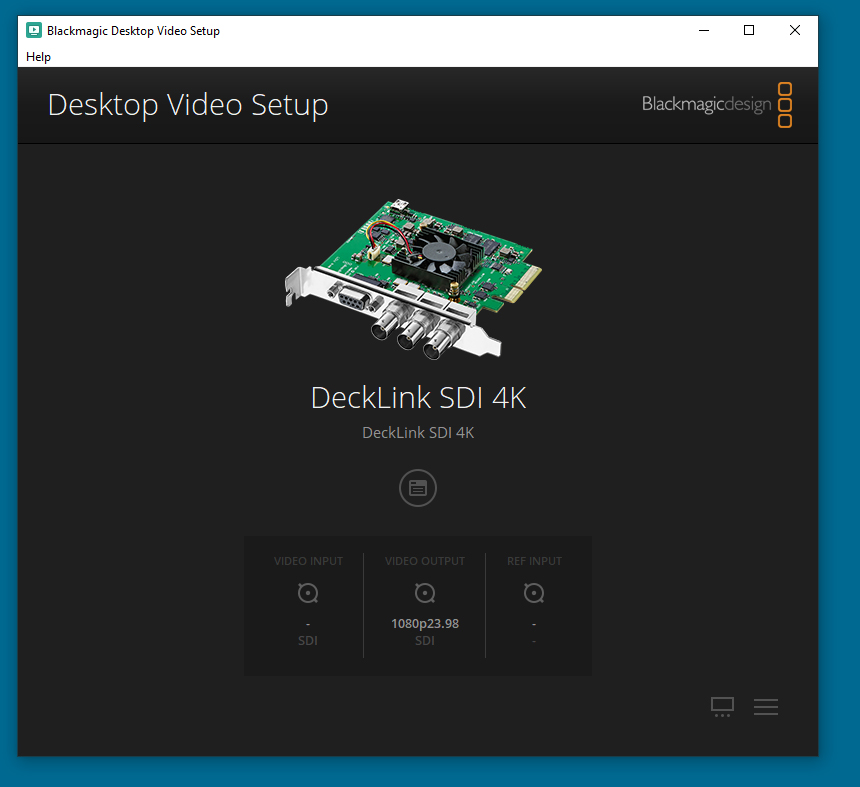Click the Ref Input connector icon
This screenshot has height=787, width=860.
point(534,593)
